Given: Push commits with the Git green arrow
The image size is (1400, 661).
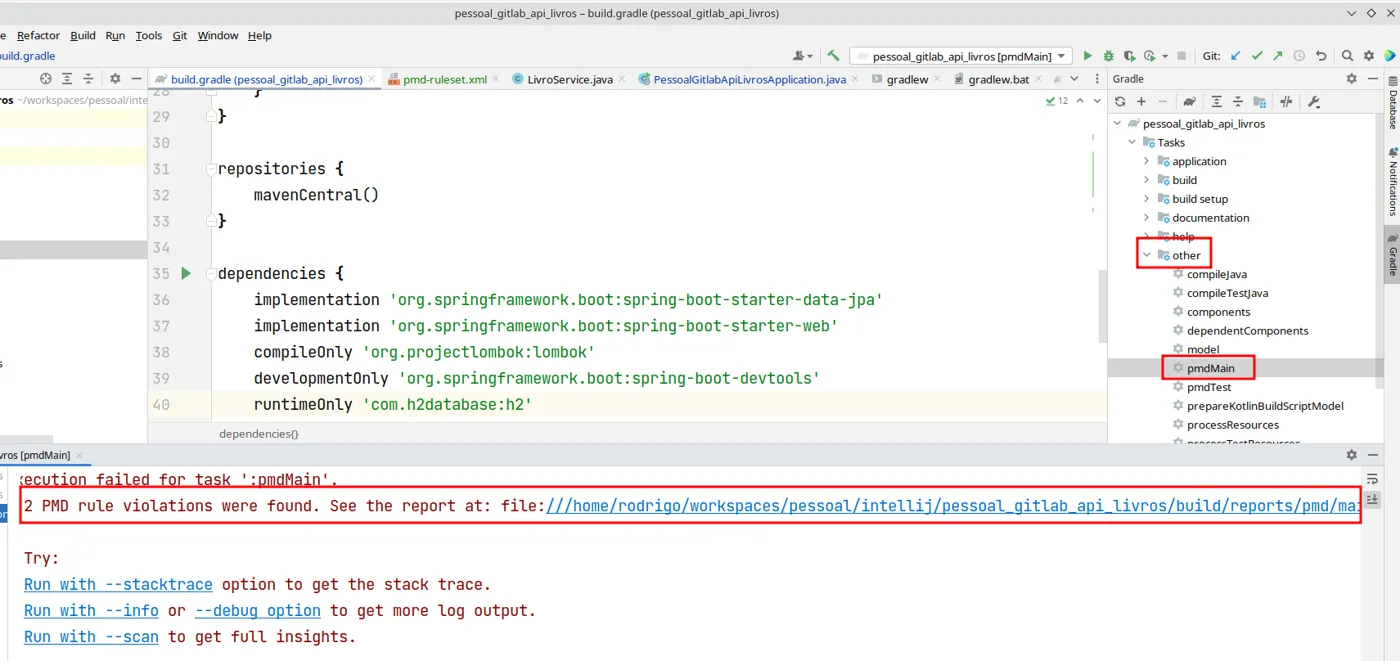Looking at the screenshot, I should click(1278, 56).
